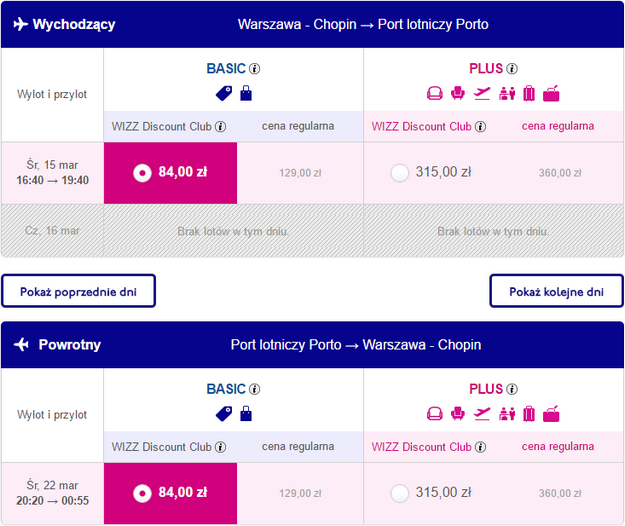The height and width of the screenshot is (526, 625).
Task: Click info icon beside outbound BASIC WIZZ Discount Club
Action: pyautogui.click(x=220, y=127)
